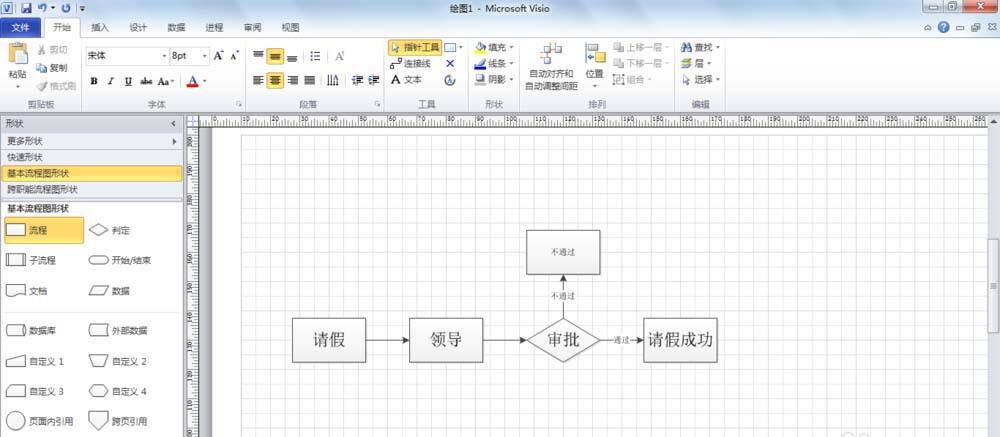
Task: Align text right
Action: click(x=292, y=80)
